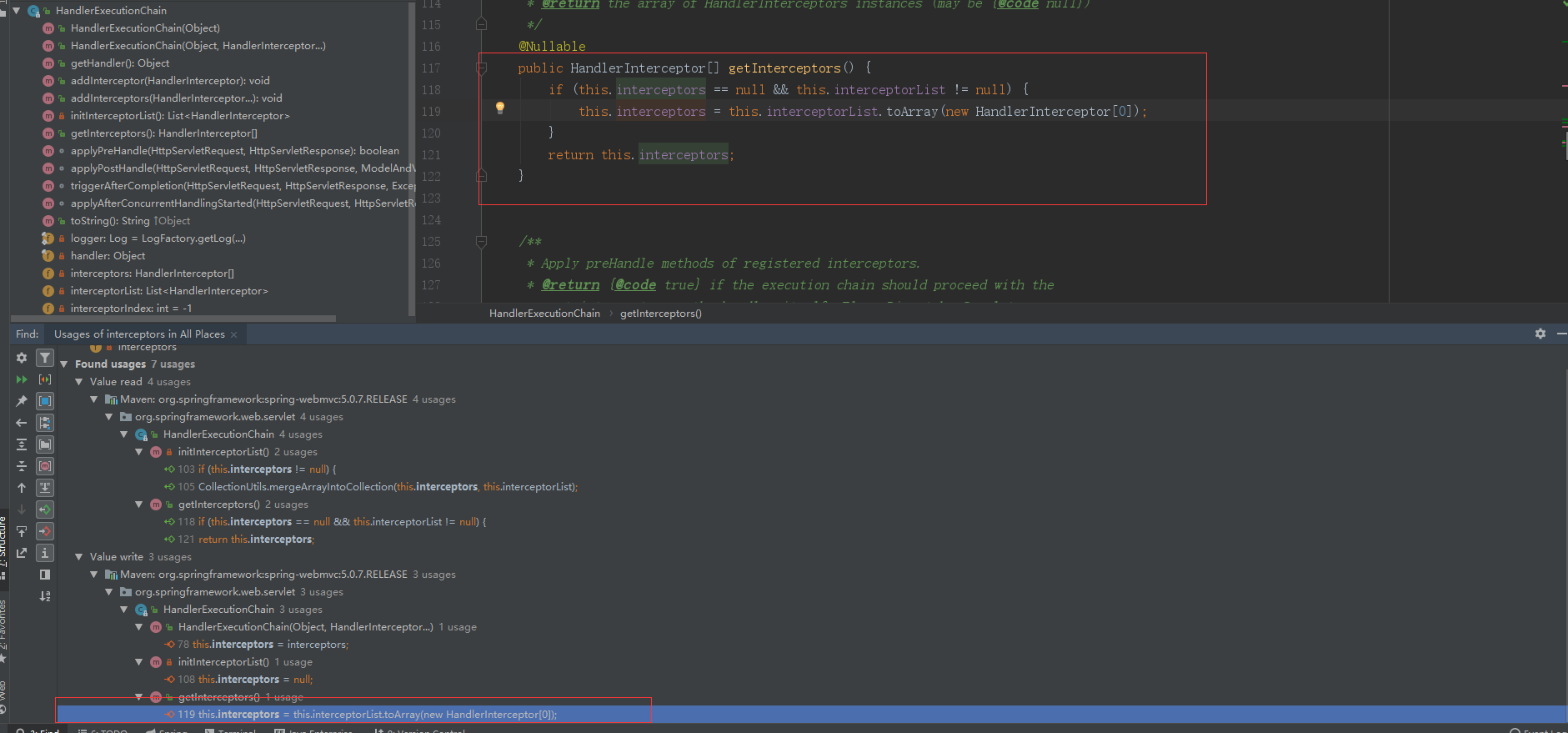Toggle Show import statements info button
Viewport: 1568px width, 733px height.
tap(46, 553)
